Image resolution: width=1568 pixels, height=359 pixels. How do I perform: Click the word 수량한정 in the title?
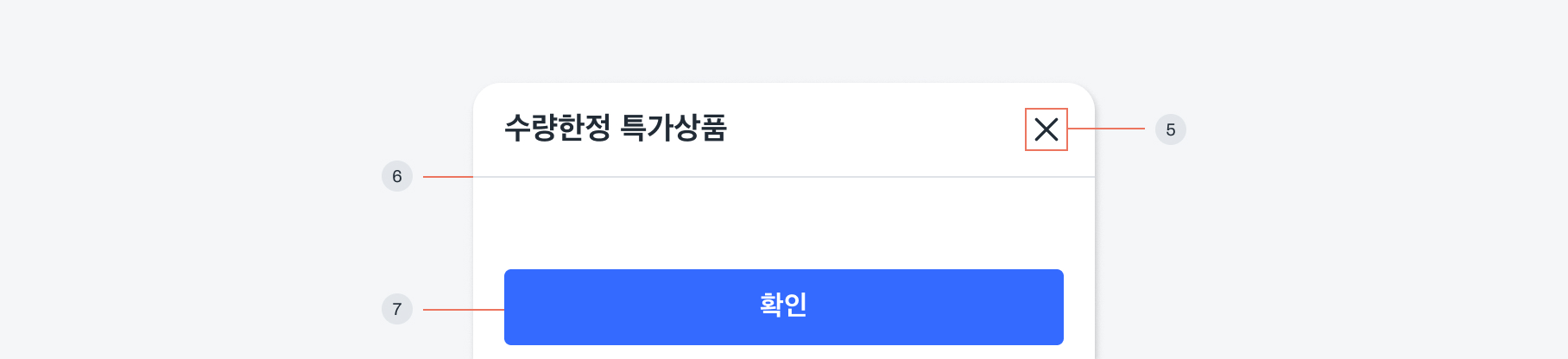tap(557, 128)
